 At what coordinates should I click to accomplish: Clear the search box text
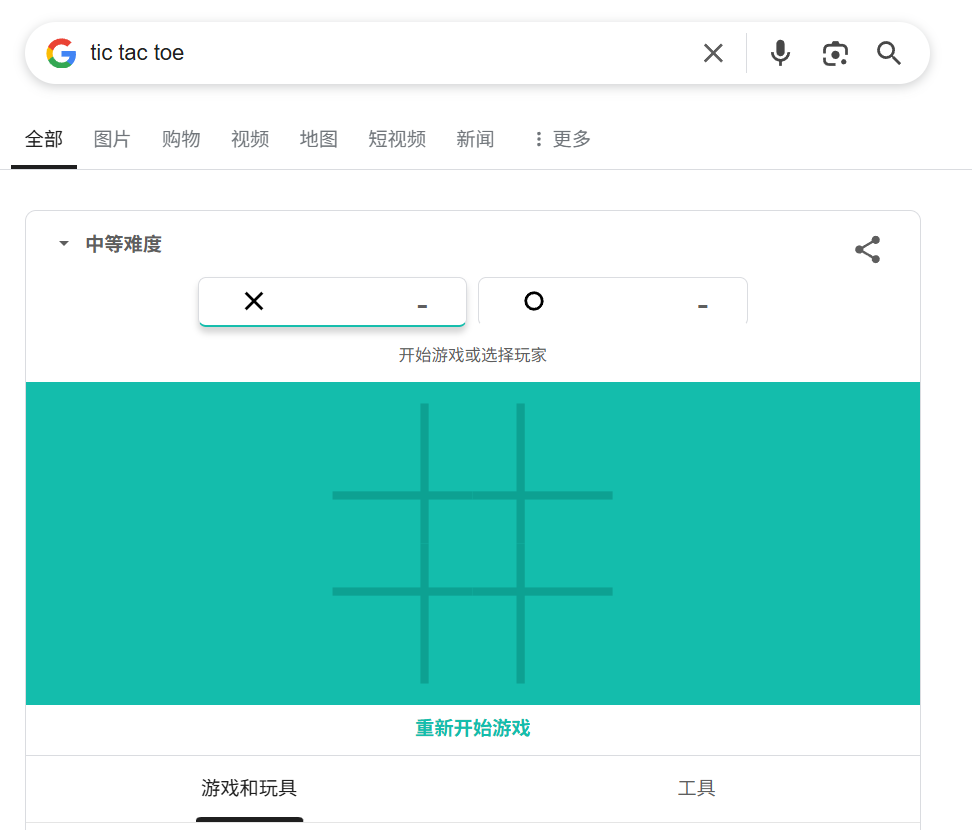tap(713, 53)
